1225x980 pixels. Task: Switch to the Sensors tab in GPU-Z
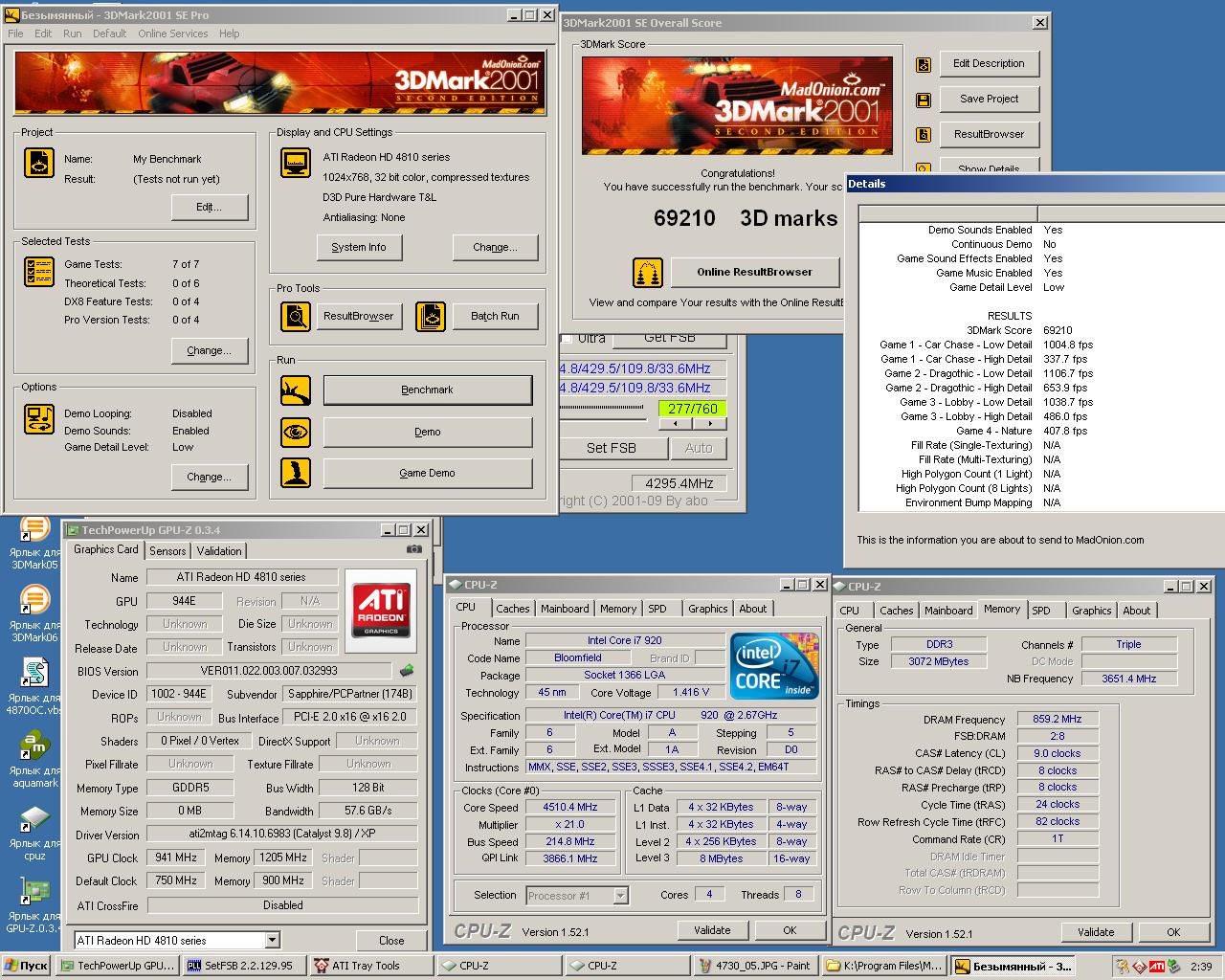167,551
